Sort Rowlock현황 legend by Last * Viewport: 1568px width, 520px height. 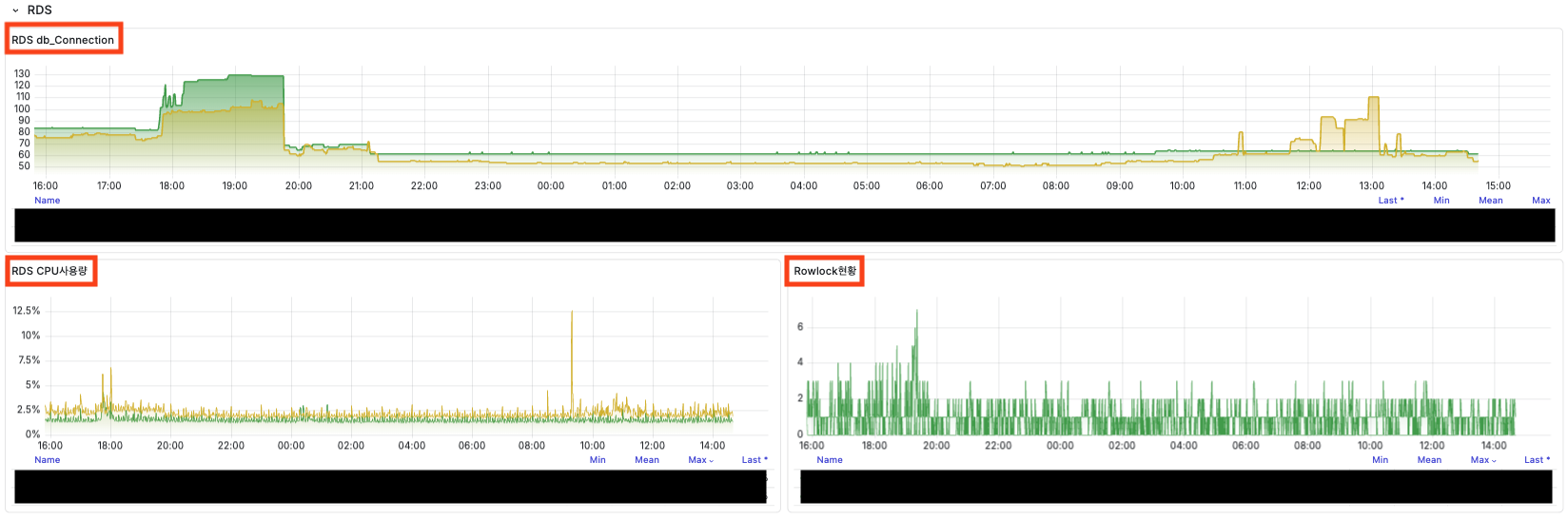click(x=1537, y=460)
